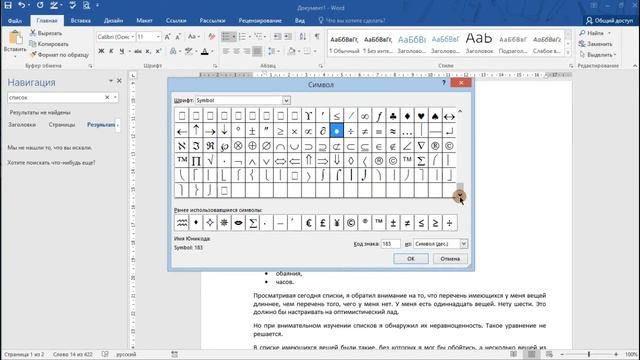Click the font color A button

pos(205,51)
